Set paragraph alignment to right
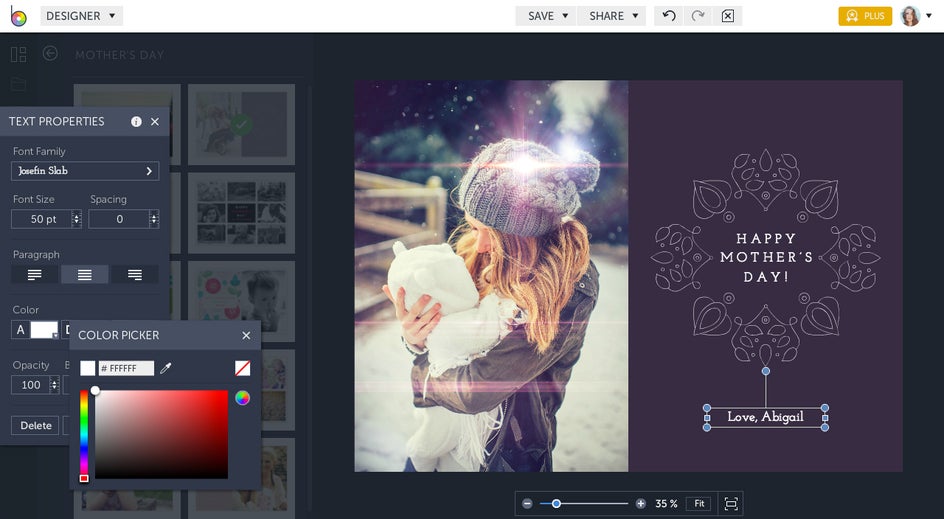The image size is (944, 519). pos(135,275)
